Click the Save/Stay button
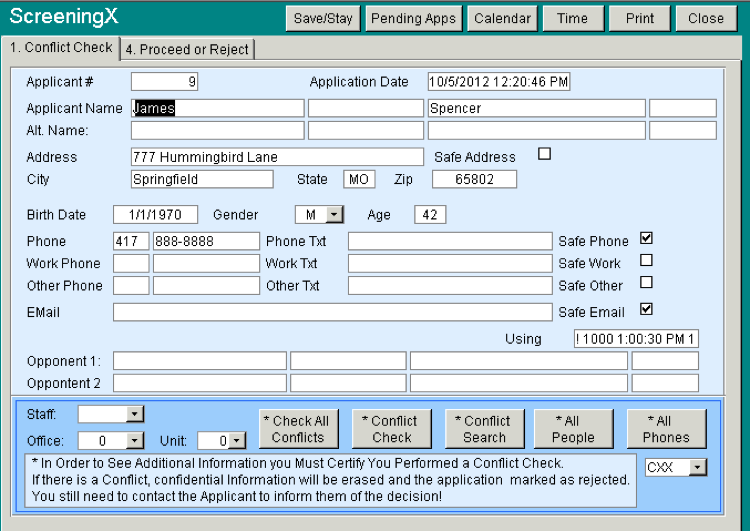 322,18
